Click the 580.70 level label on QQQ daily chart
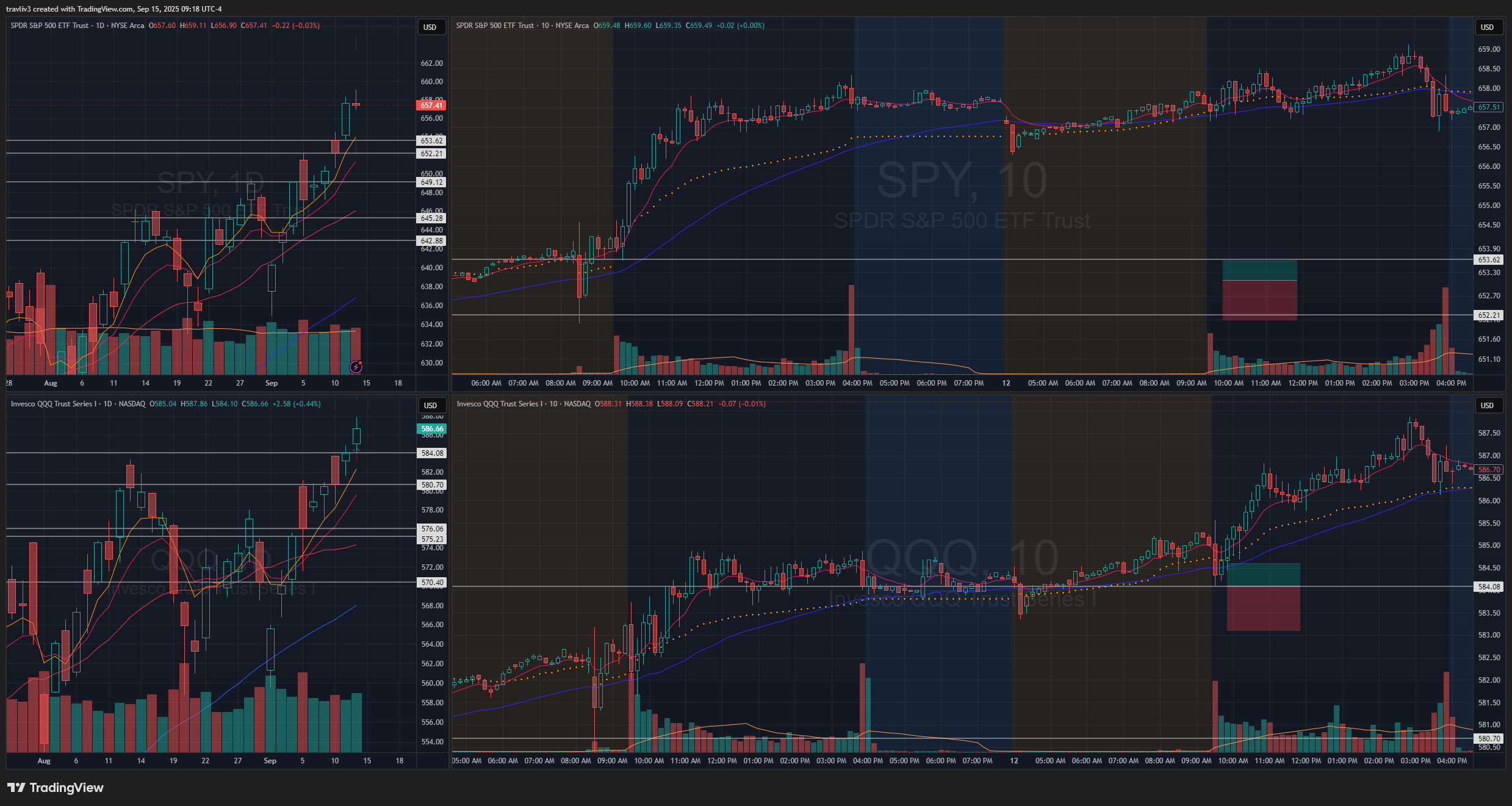1512x806 pixels. pos(432,485)
